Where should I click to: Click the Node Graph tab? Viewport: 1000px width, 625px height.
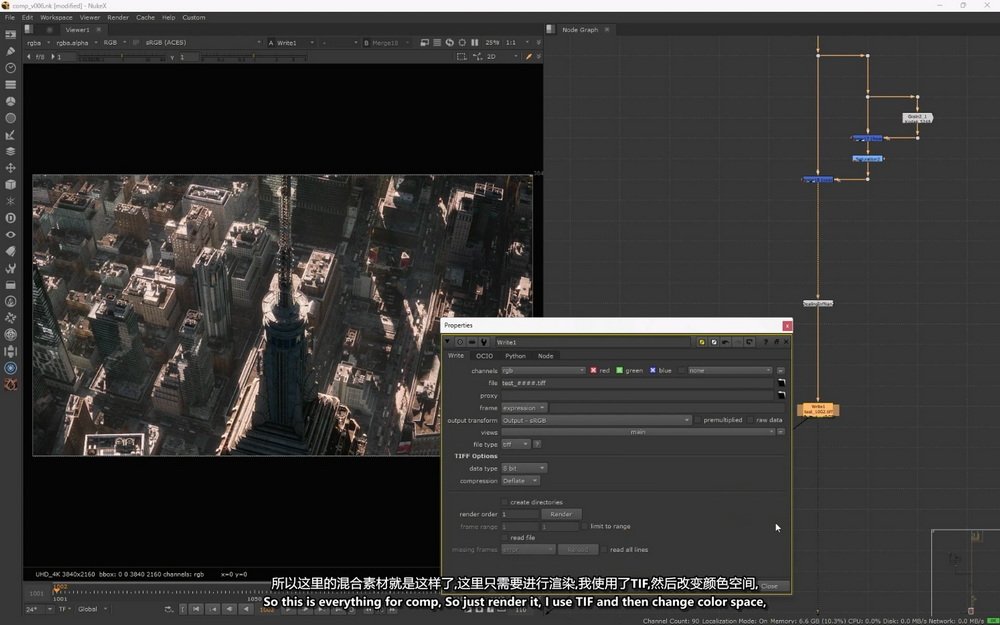click(x=580, y=29)
